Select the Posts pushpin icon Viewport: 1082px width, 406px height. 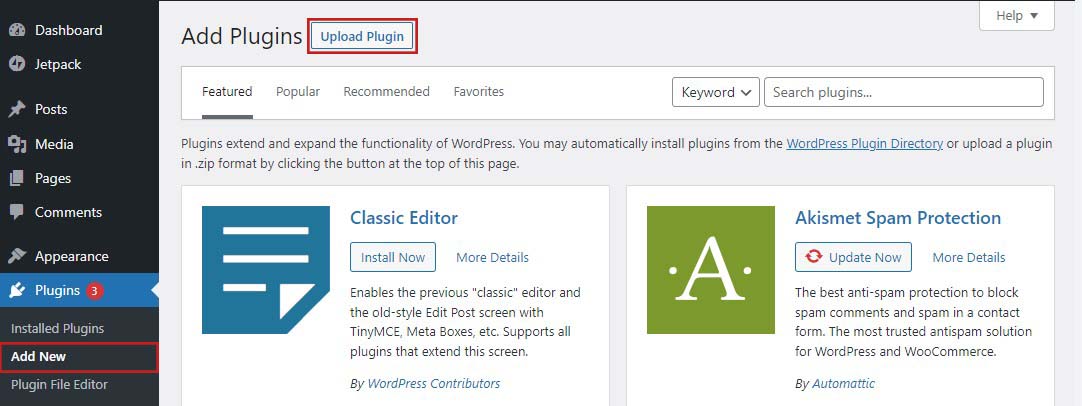pyautogui.click(x=17, y=109)
